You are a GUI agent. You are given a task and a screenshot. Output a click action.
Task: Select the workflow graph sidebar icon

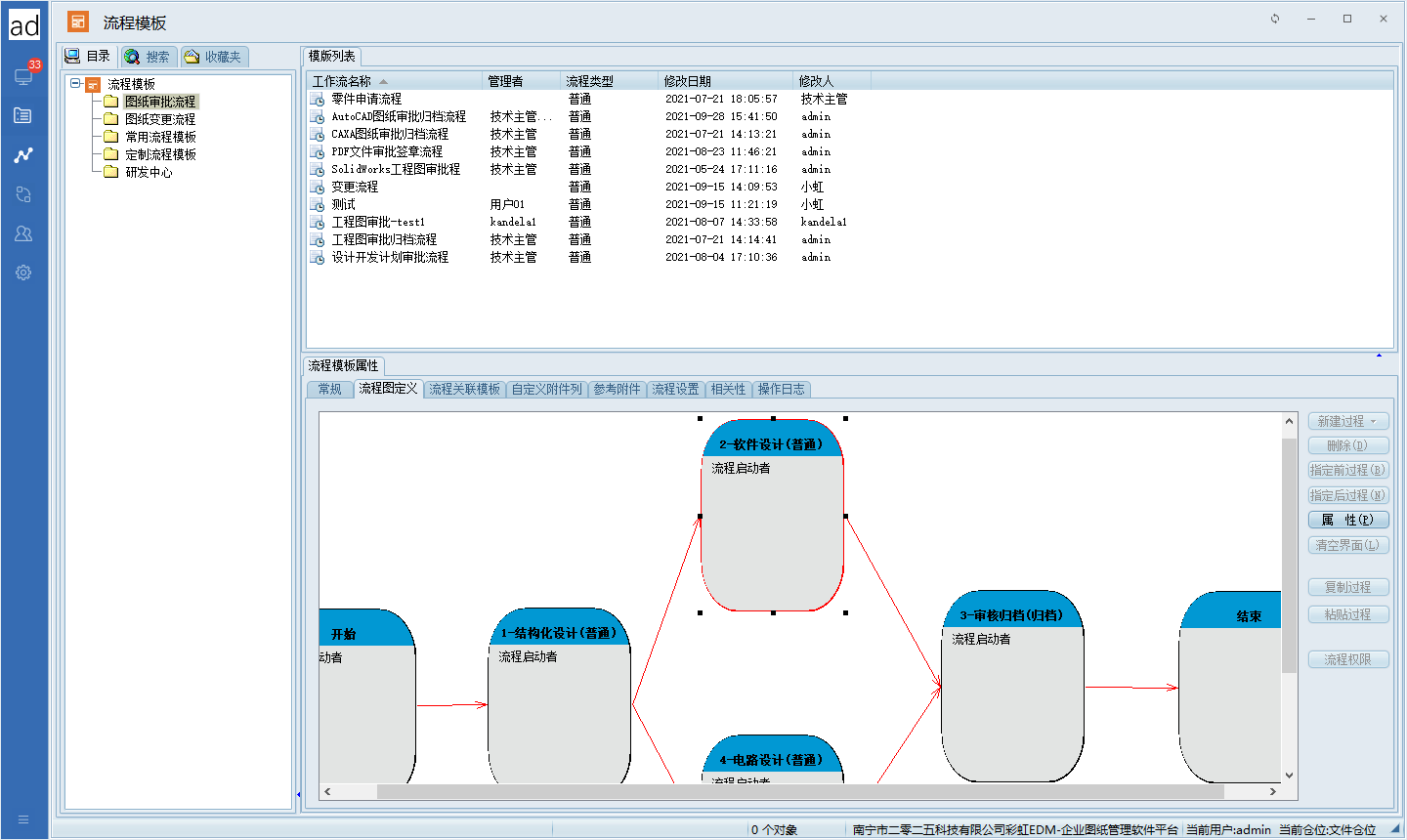pyautogui.click(x=23, y=154)
